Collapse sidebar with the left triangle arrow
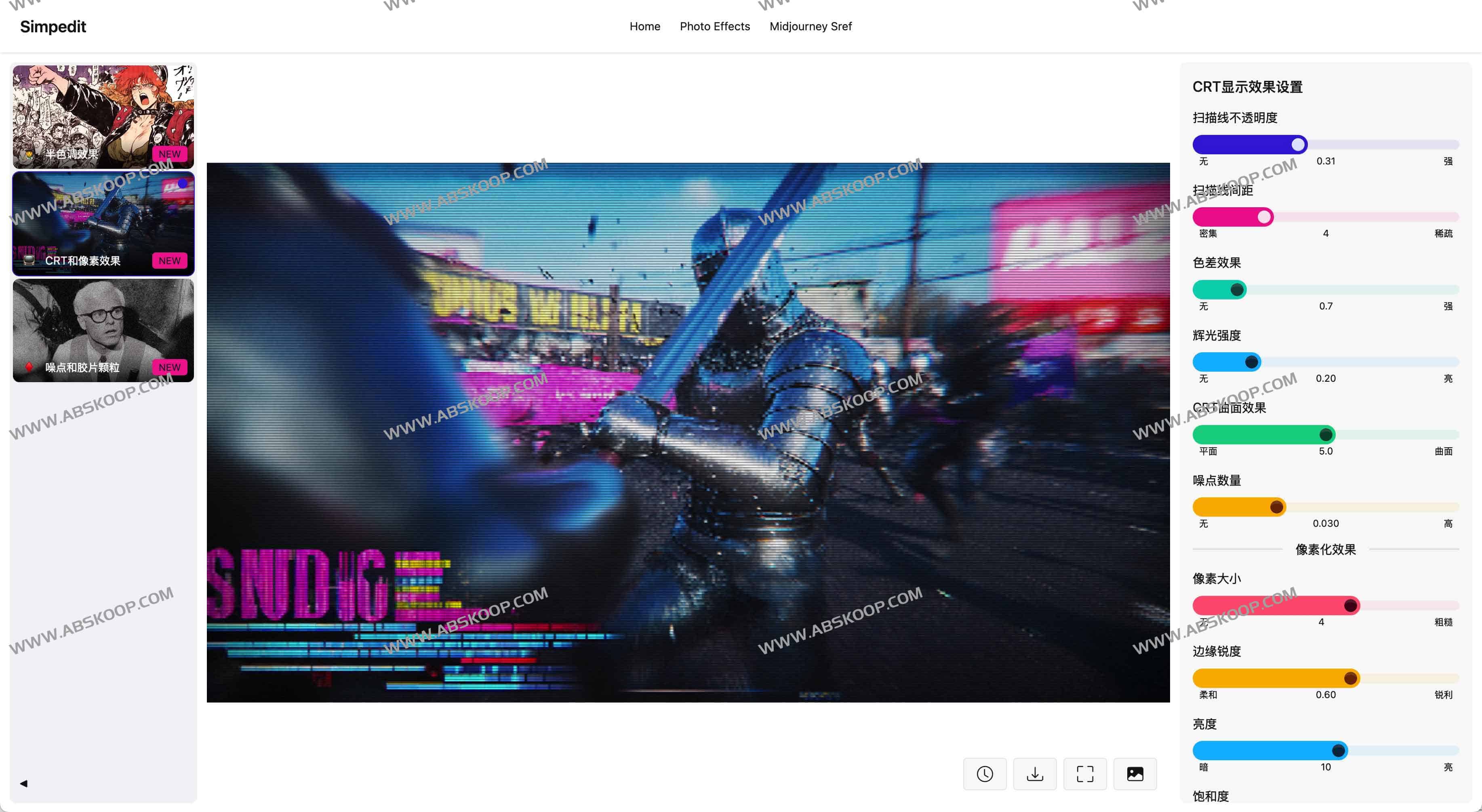This screenshot has height=812, width=1482. [x=23, y=783]
